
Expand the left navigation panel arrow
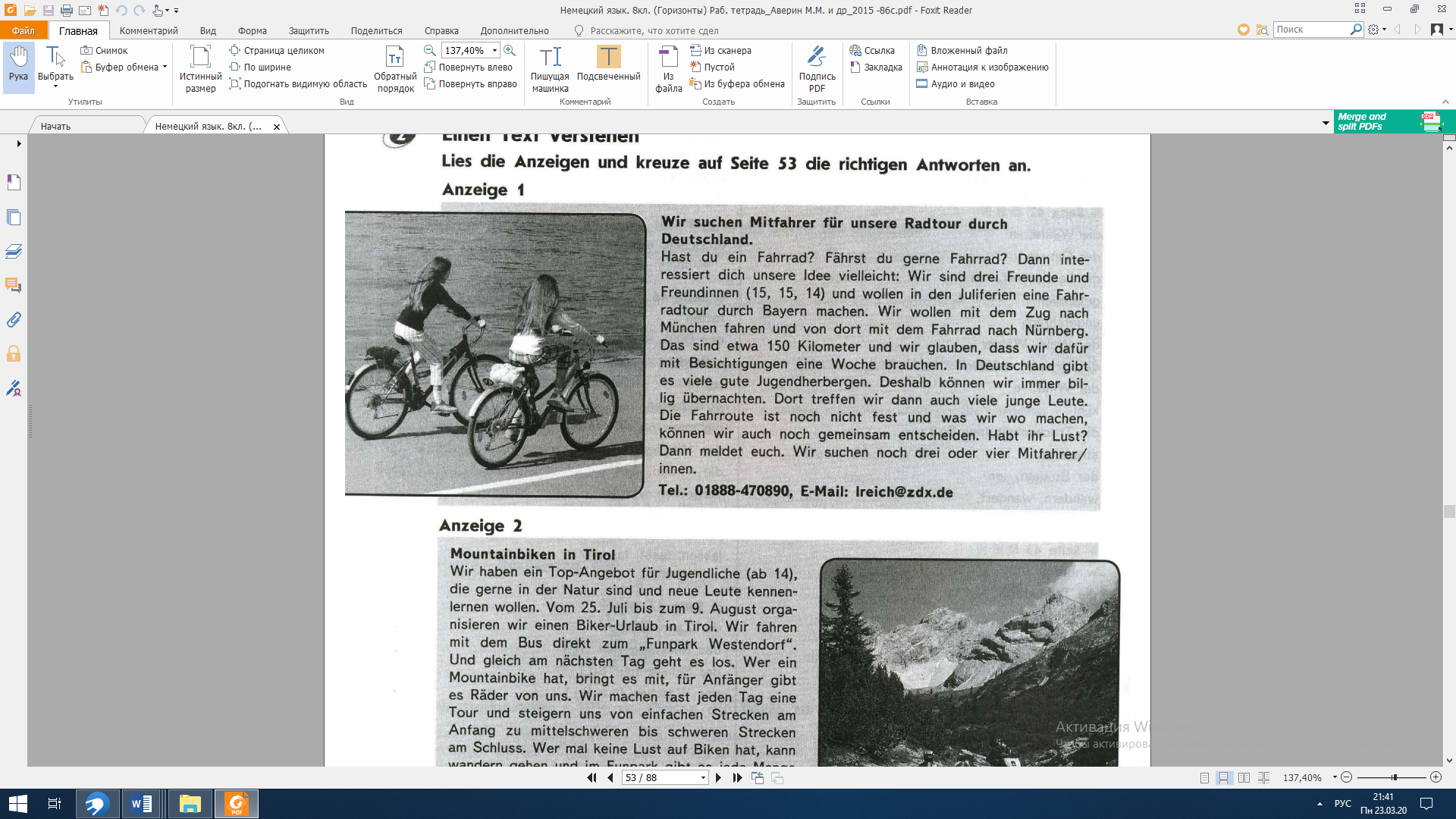point(19,143)
